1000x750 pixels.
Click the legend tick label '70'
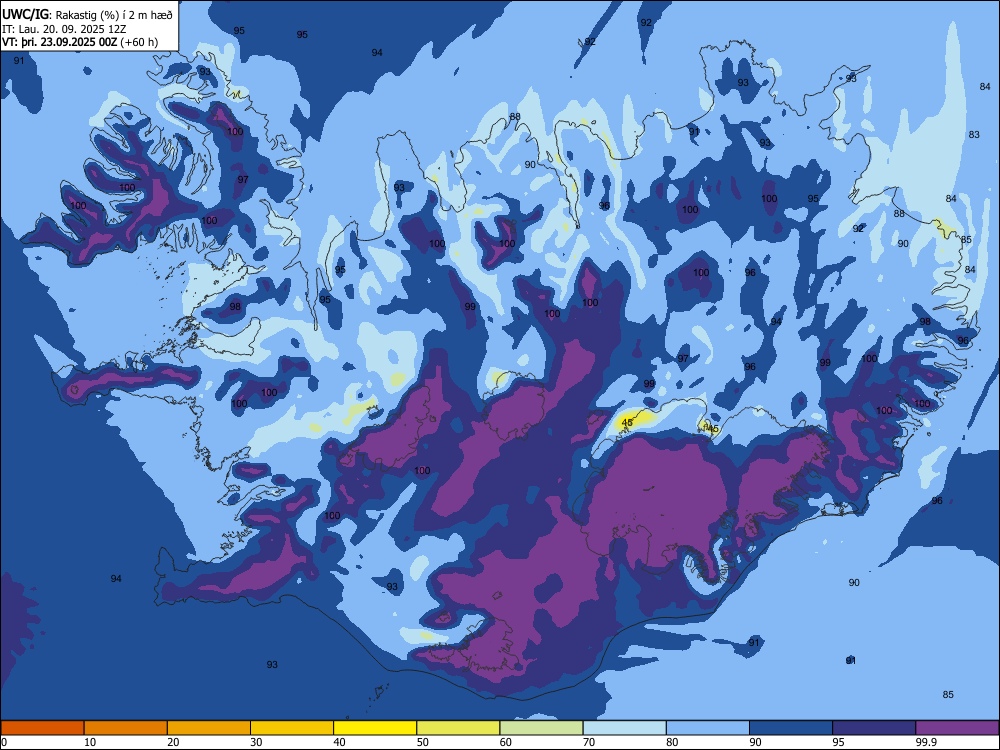[x=589, y=742]
